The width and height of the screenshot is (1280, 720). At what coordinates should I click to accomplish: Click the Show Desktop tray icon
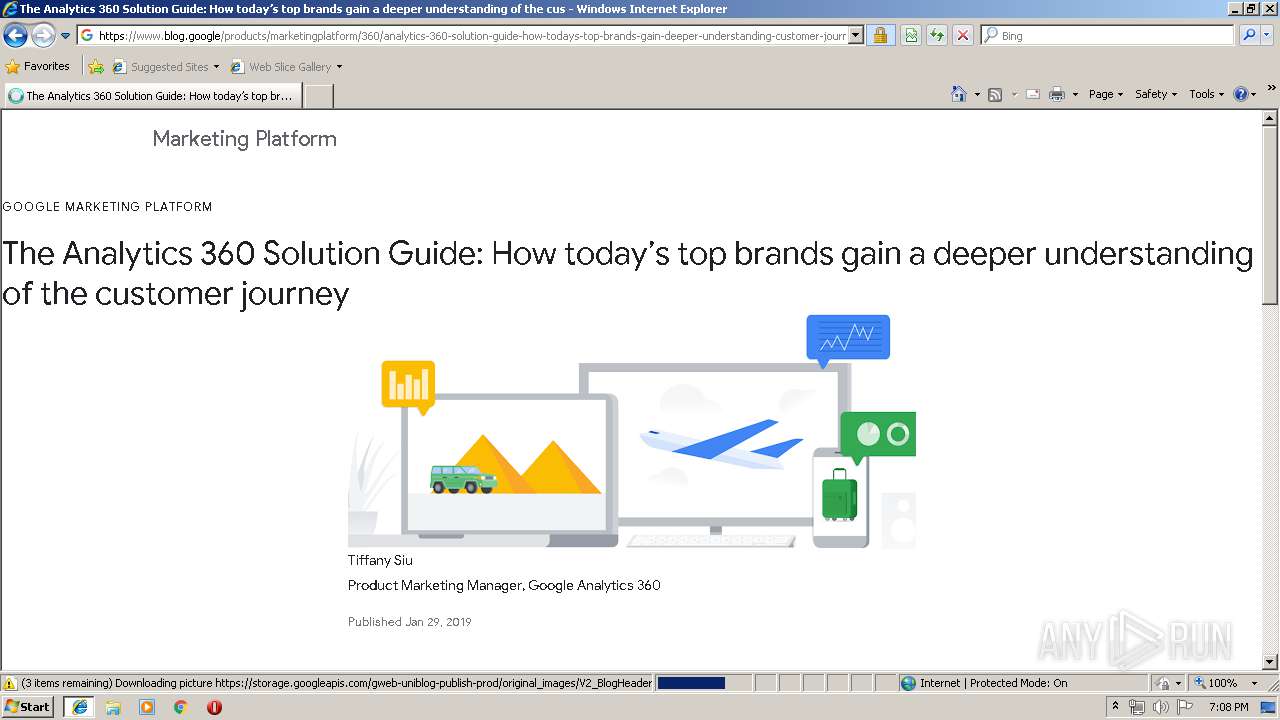point(1270,707)
